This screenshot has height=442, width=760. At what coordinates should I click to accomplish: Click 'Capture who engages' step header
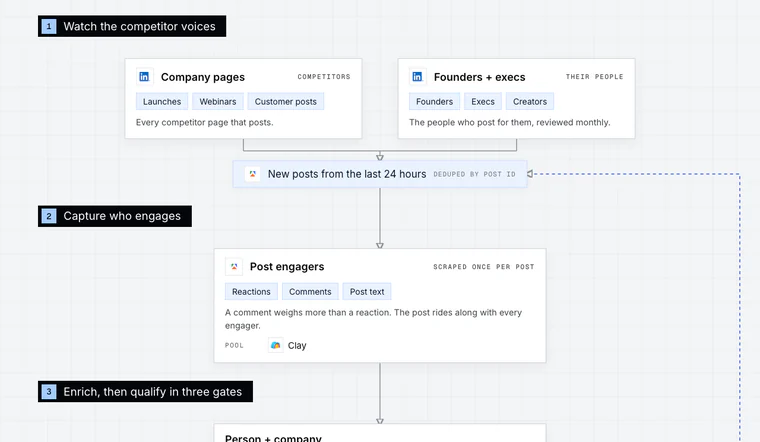tap(115, 216)
